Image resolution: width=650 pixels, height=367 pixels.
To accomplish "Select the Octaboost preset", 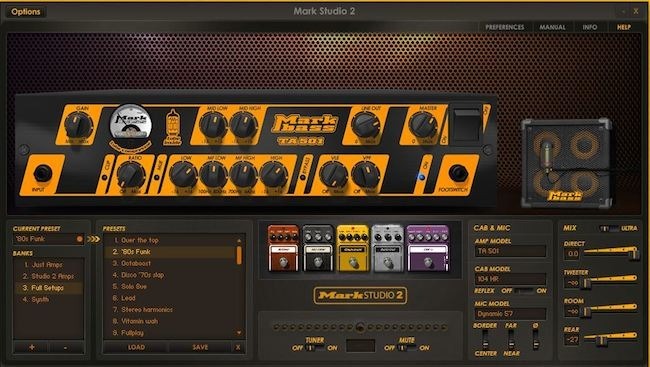I will [170, 263].
